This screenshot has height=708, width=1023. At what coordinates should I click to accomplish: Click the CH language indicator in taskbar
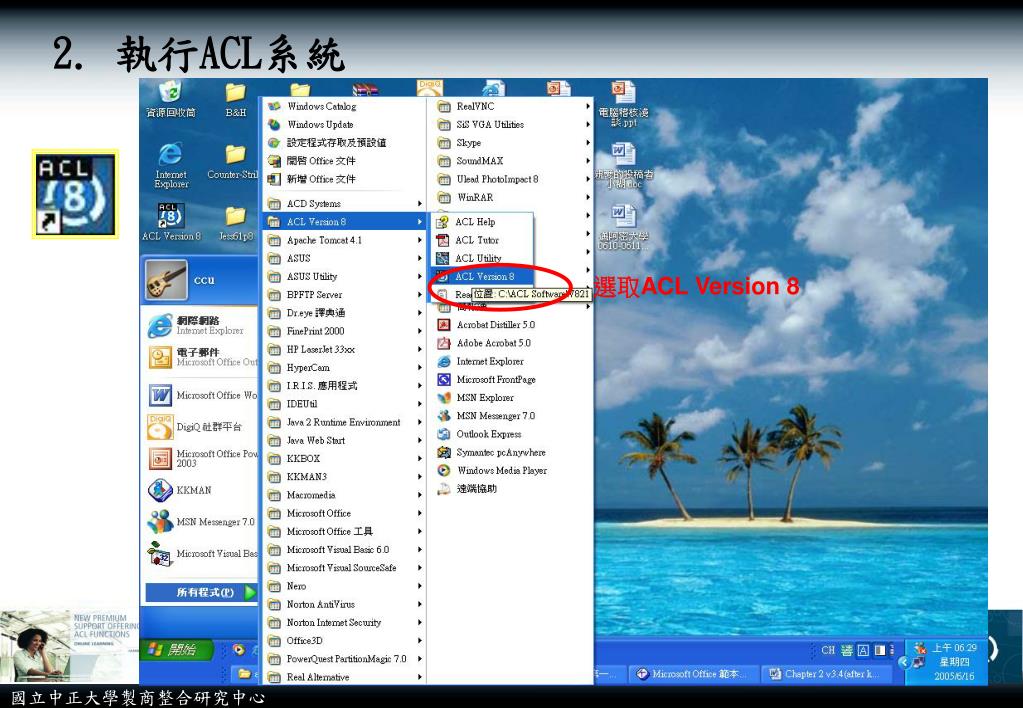point(828,650)
